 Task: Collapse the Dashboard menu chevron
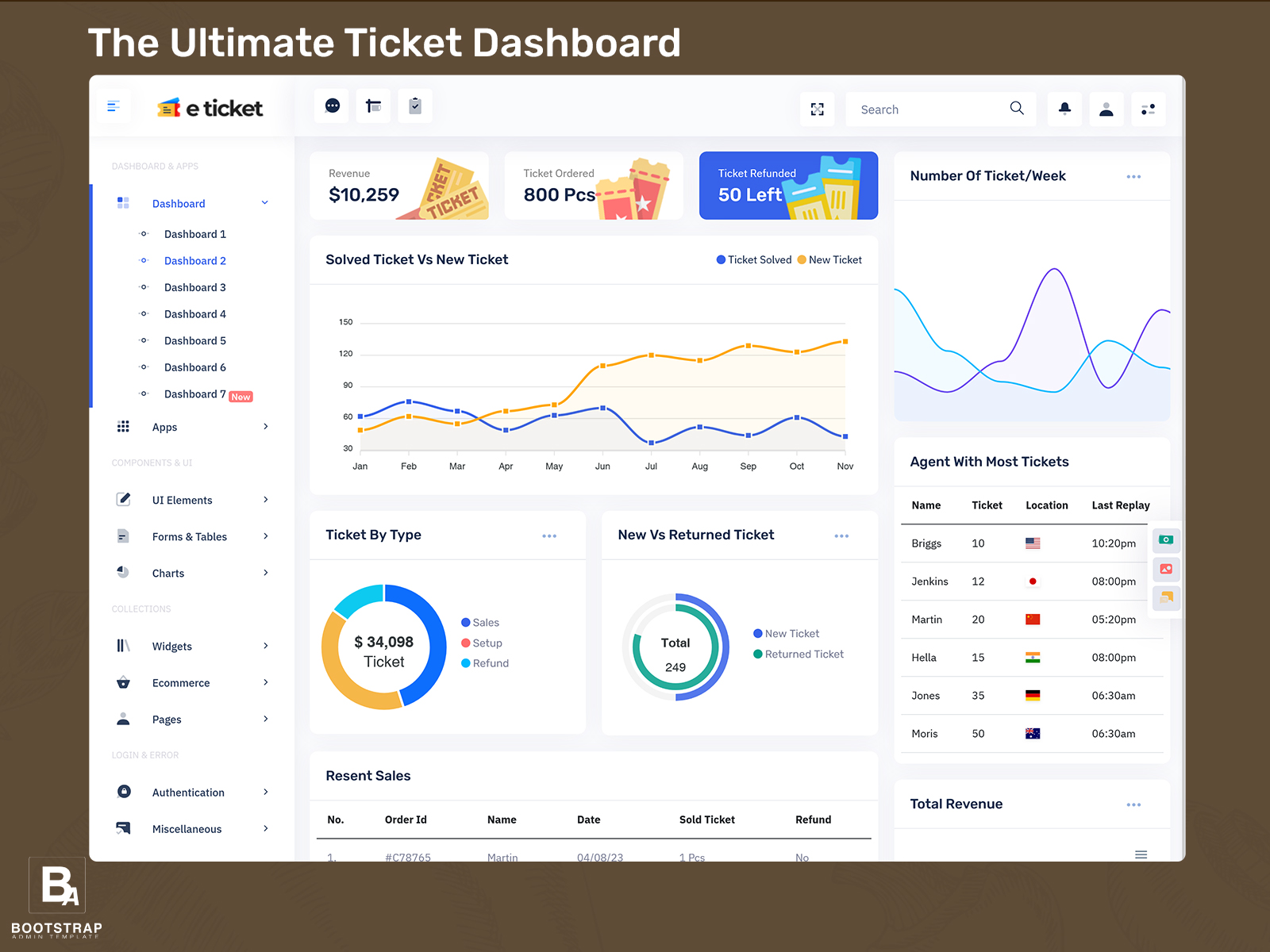pyautogui.click(x=265, y=203)
